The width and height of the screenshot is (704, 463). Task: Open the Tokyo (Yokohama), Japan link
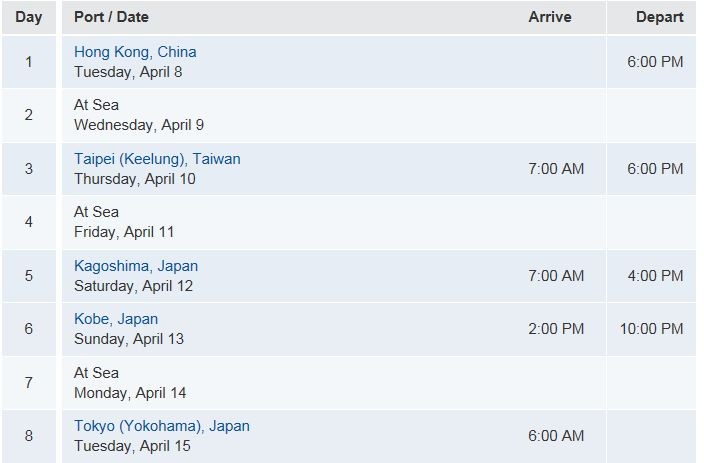[162, 426]
